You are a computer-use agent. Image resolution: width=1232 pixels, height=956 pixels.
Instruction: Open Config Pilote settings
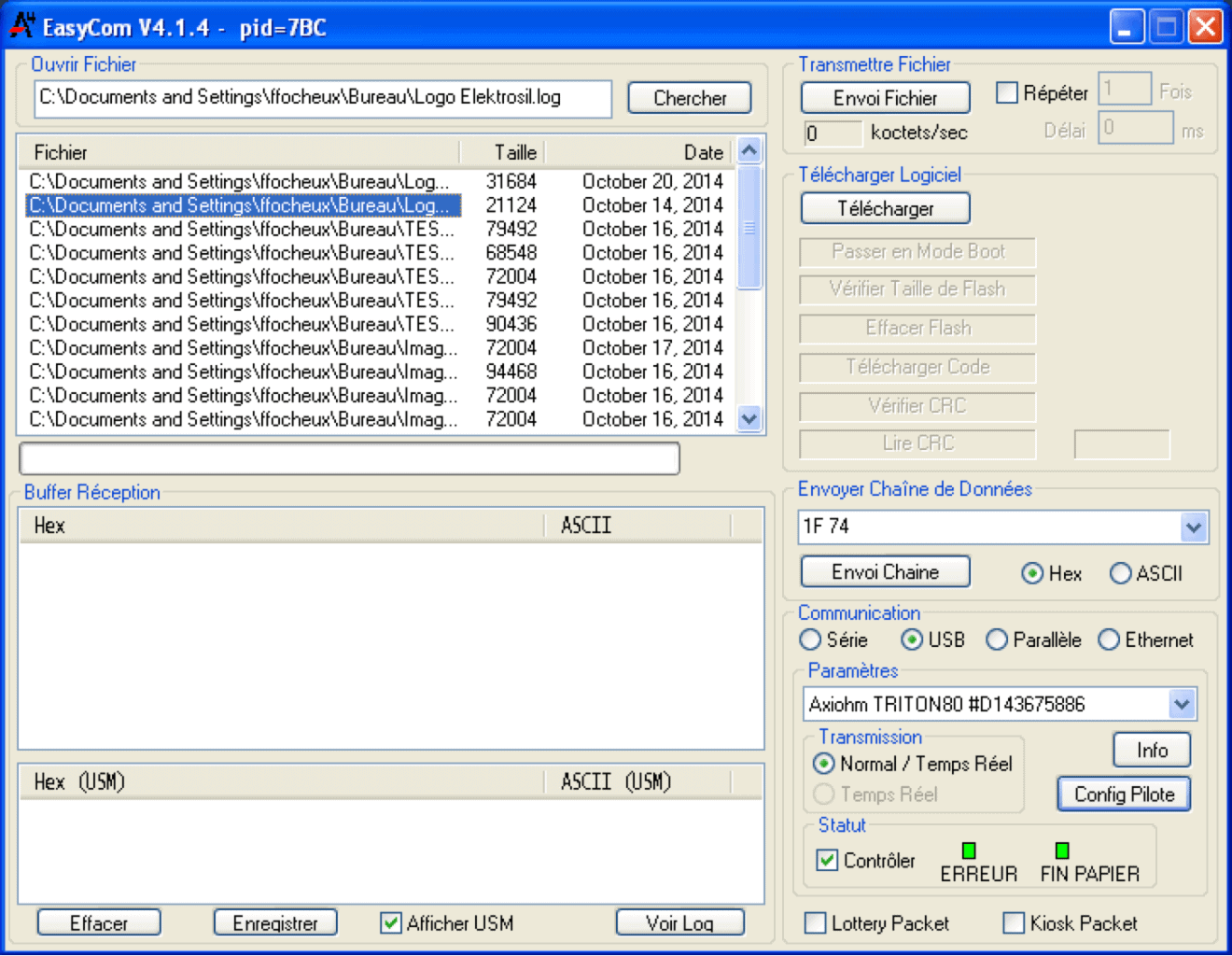point(1123,794)
